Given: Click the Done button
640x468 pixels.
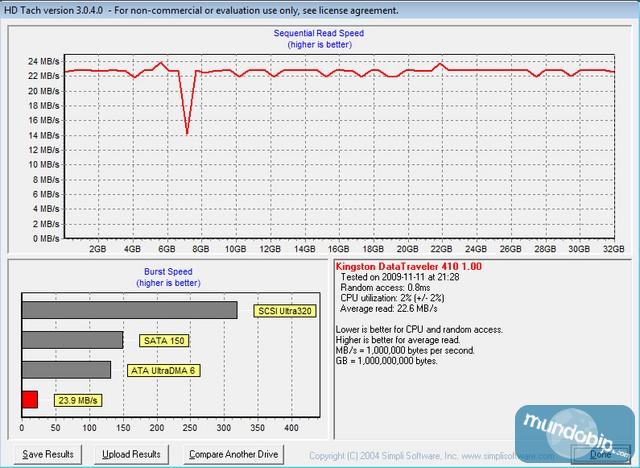Looking at the screenshot, I should [601, 454].
